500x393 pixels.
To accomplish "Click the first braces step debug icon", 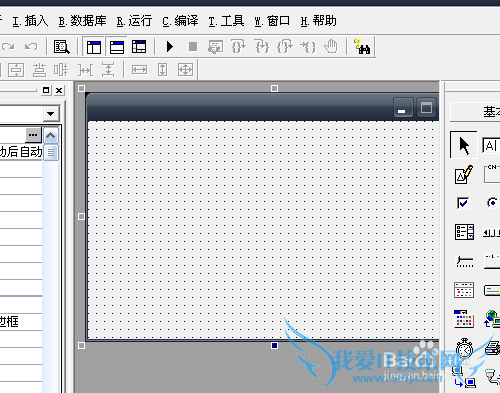I will pyautogui.click(x=239, y=46).
